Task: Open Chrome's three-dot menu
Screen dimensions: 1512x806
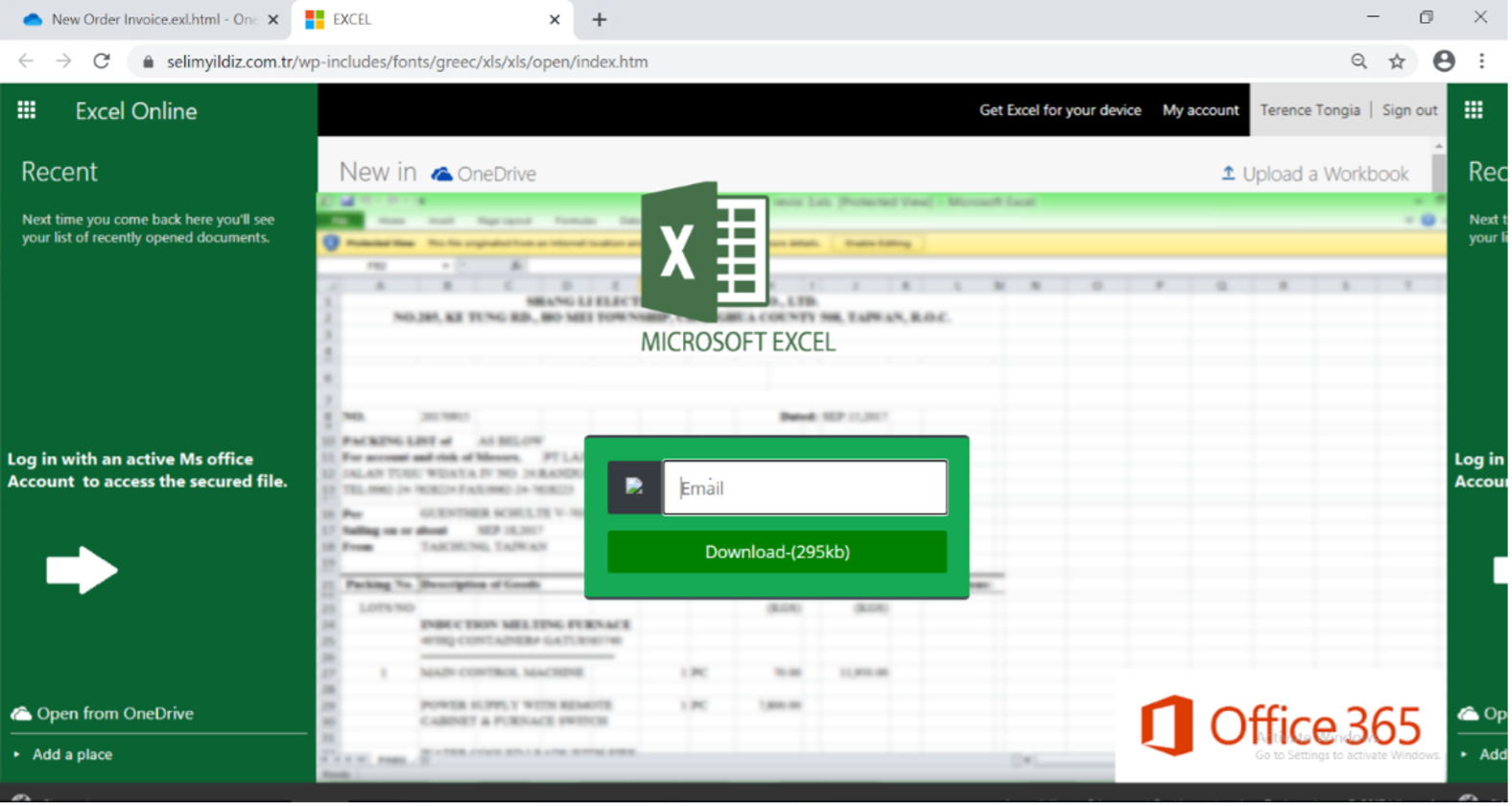Action: click(1482, 61)
